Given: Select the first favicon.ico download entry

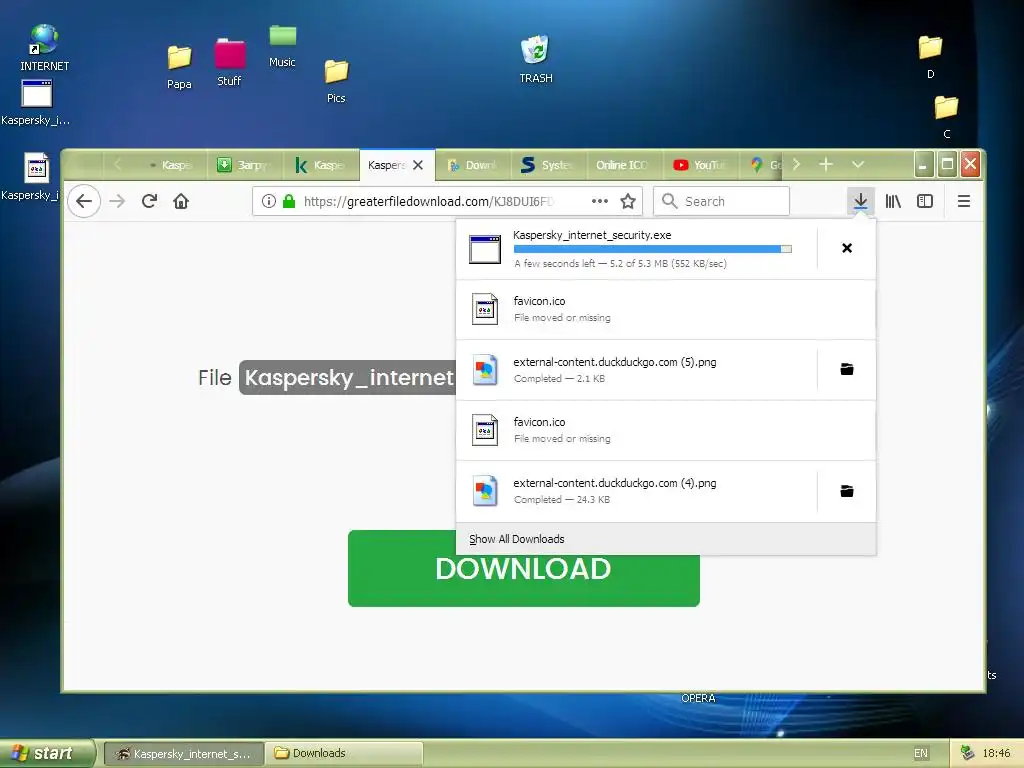Looking at the screenshot, I should [x=665, y=310].
